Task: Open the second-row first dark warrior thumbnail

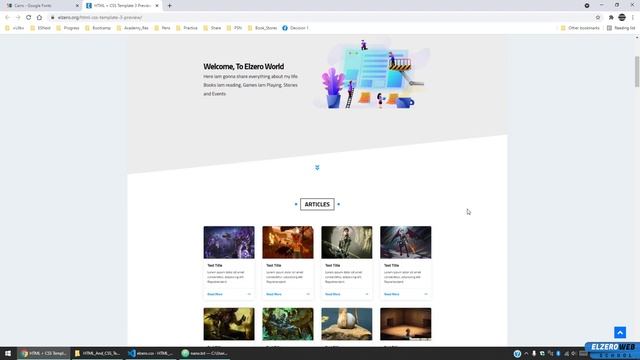Action: click(229, 324)
